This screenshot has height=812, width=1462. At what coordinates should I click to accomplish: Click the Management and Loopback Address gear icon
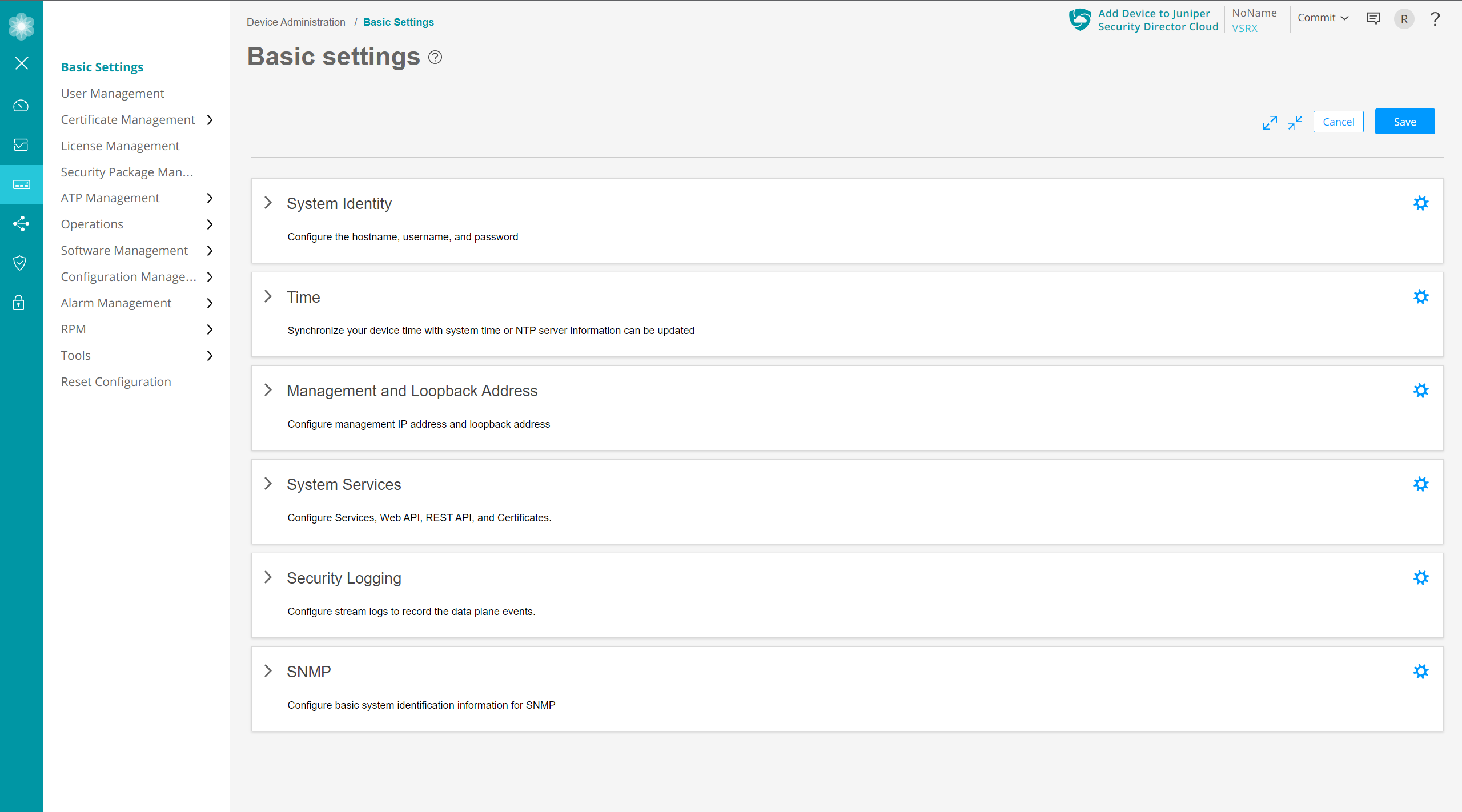(x=1421, y=390)
